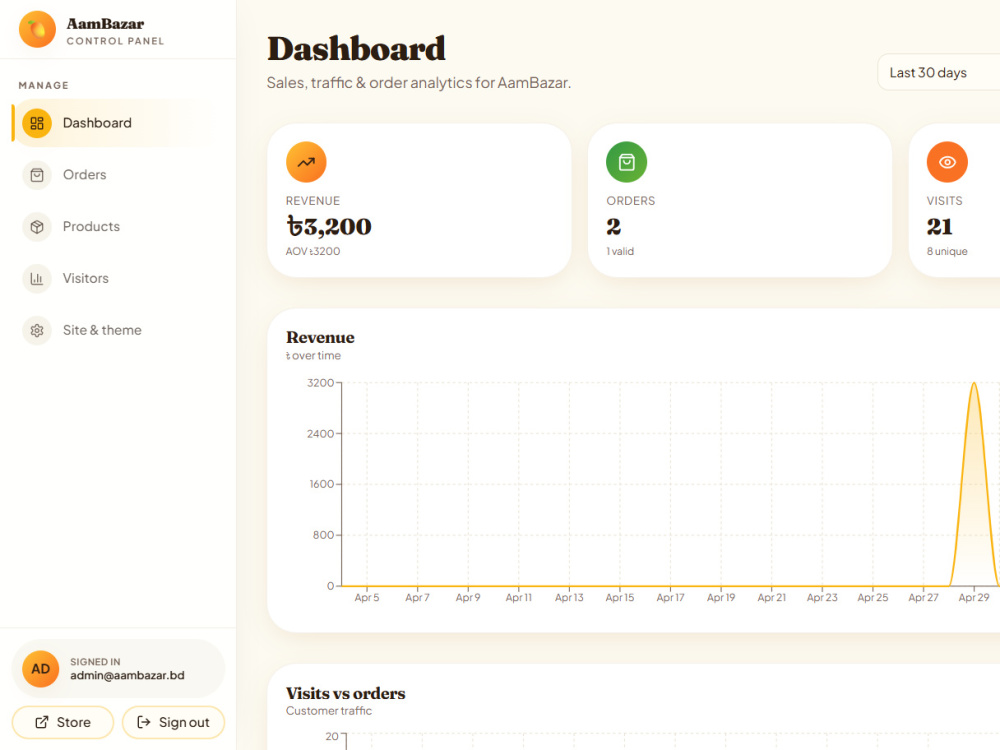This screenshot has height=750, width=1000.
Task: Click the '8 unique' visits note
Action: point(947,251)
